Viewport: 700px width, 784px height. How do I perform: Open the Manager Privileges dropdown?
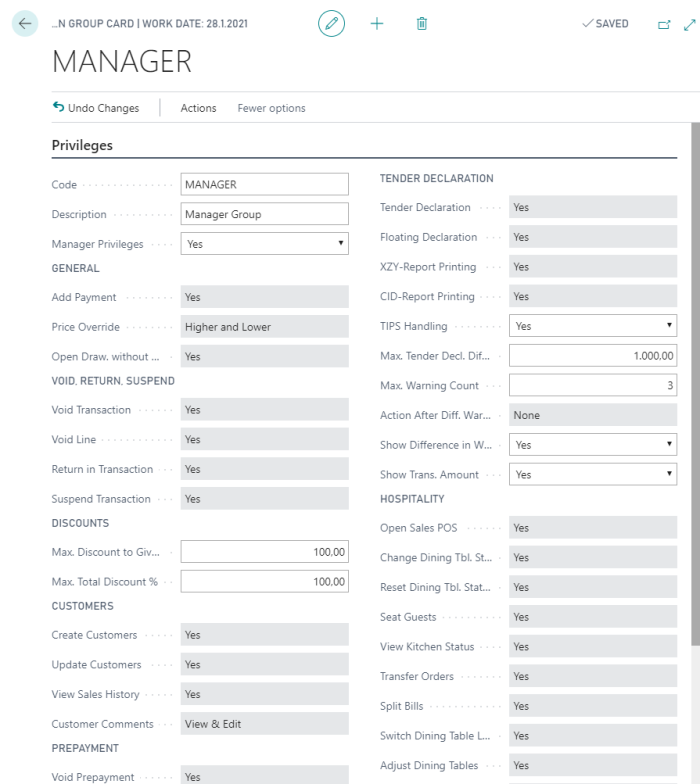pos(264,244)
